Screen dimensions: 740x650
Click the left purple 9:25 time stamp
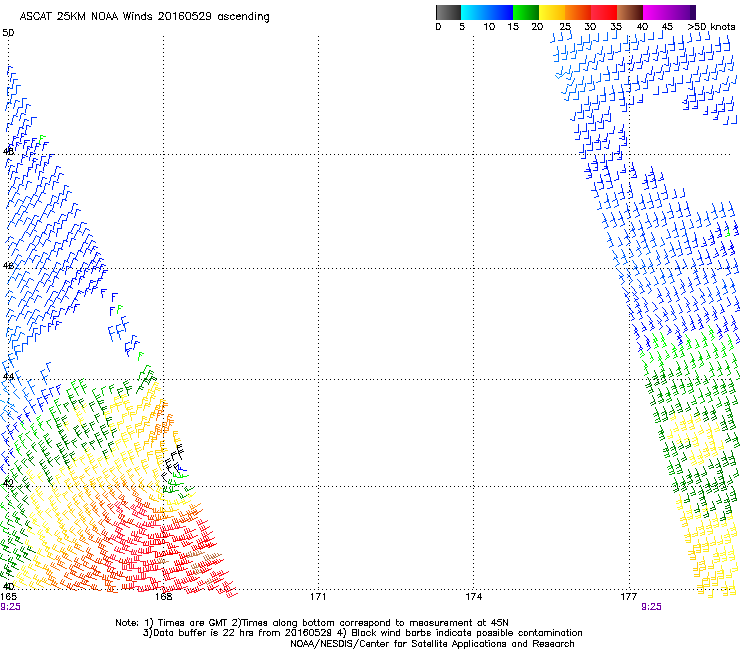(10, 607)
